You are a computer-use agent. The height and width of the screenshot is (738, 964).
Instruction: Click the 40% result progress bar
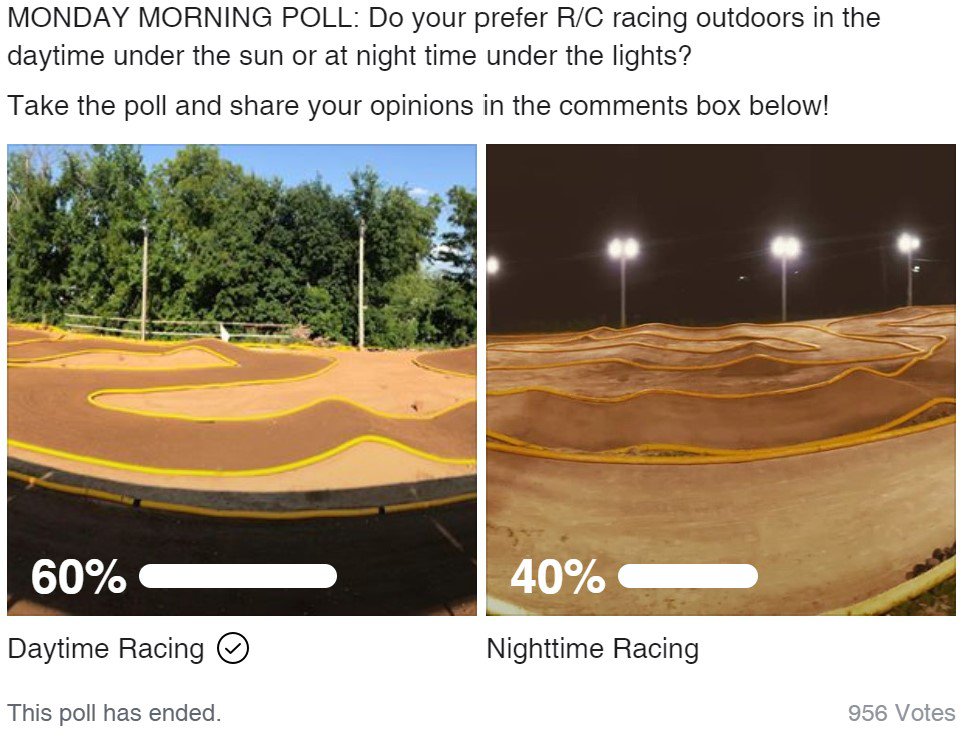pyautogui.click(x=688, y=576)
